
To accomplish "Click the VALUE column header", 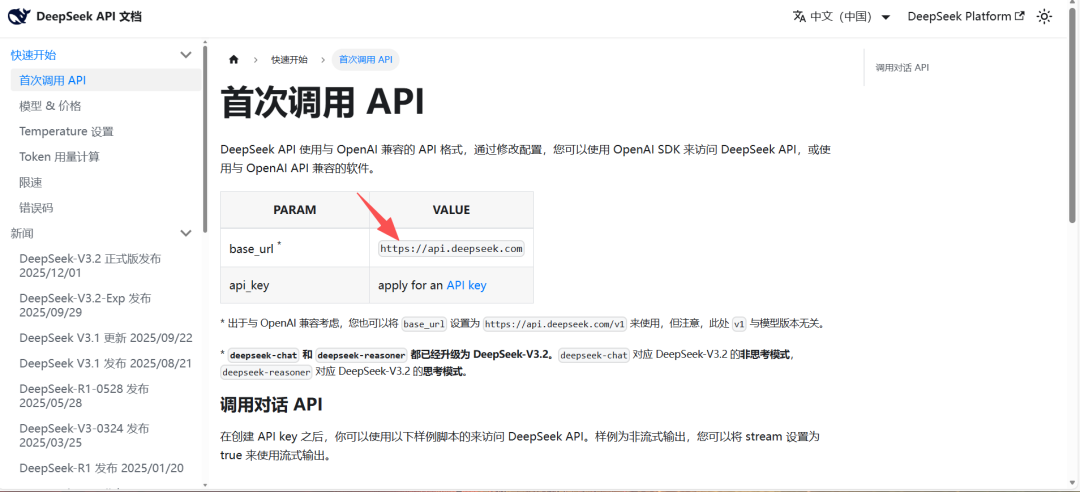I will pyautogui.click(x=451, y=210).
